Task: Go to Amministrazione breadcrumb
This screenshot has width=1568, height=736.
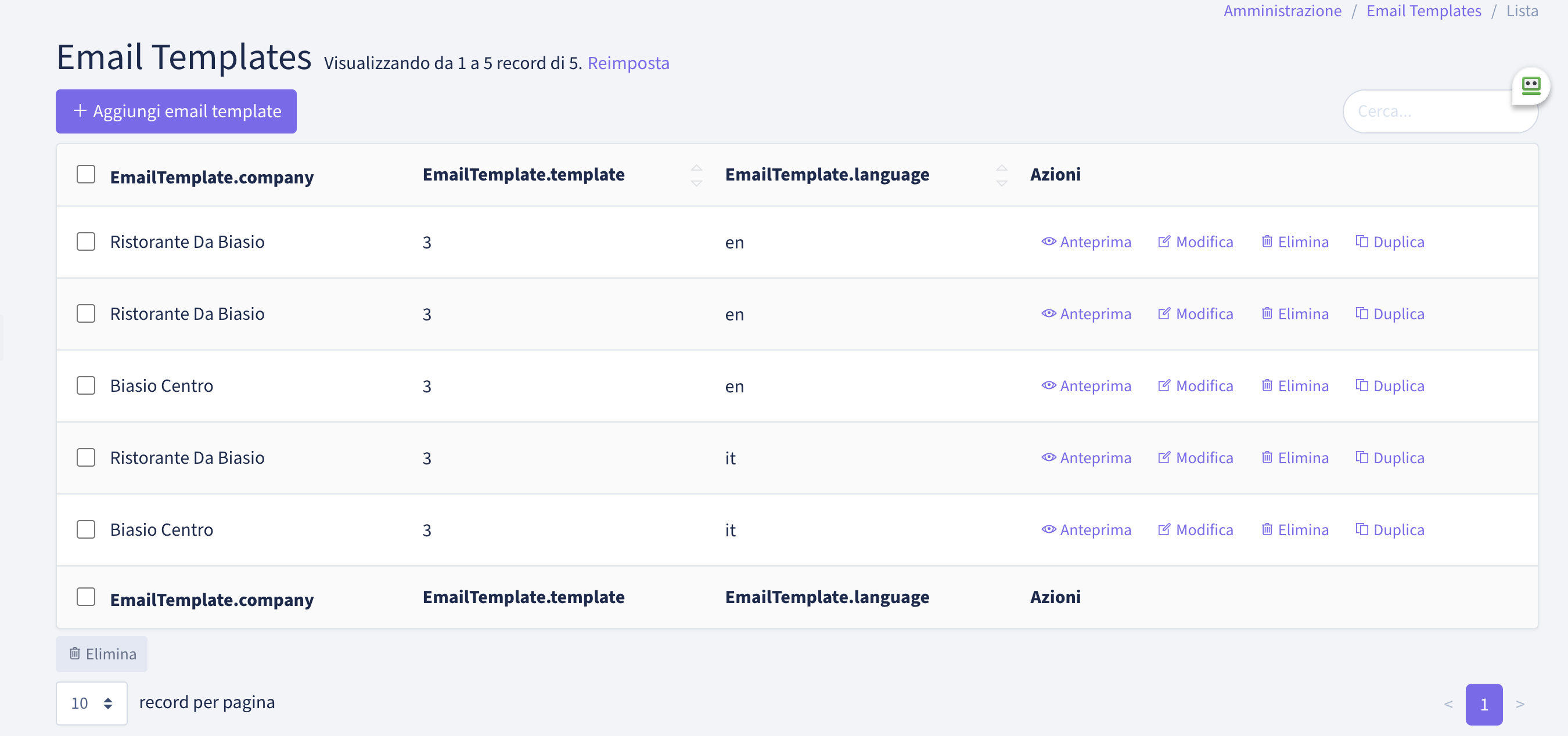Action: pos(1282,11)
